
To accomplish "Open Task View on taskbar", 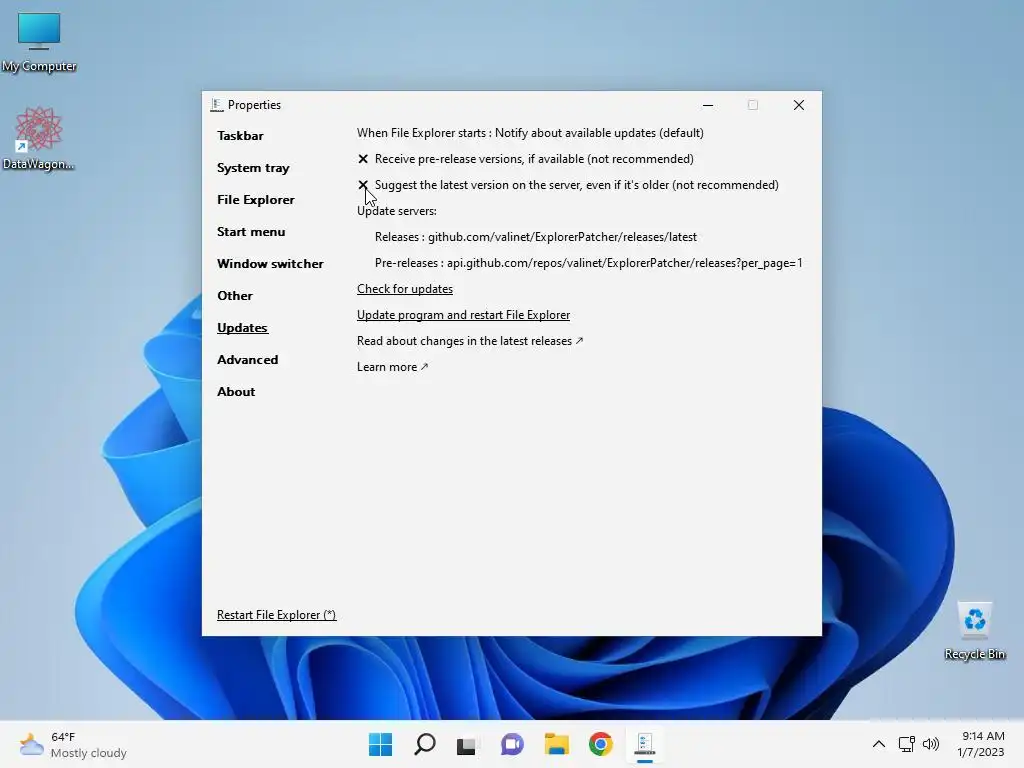I will pyautogui.click(x=466, y=744).
